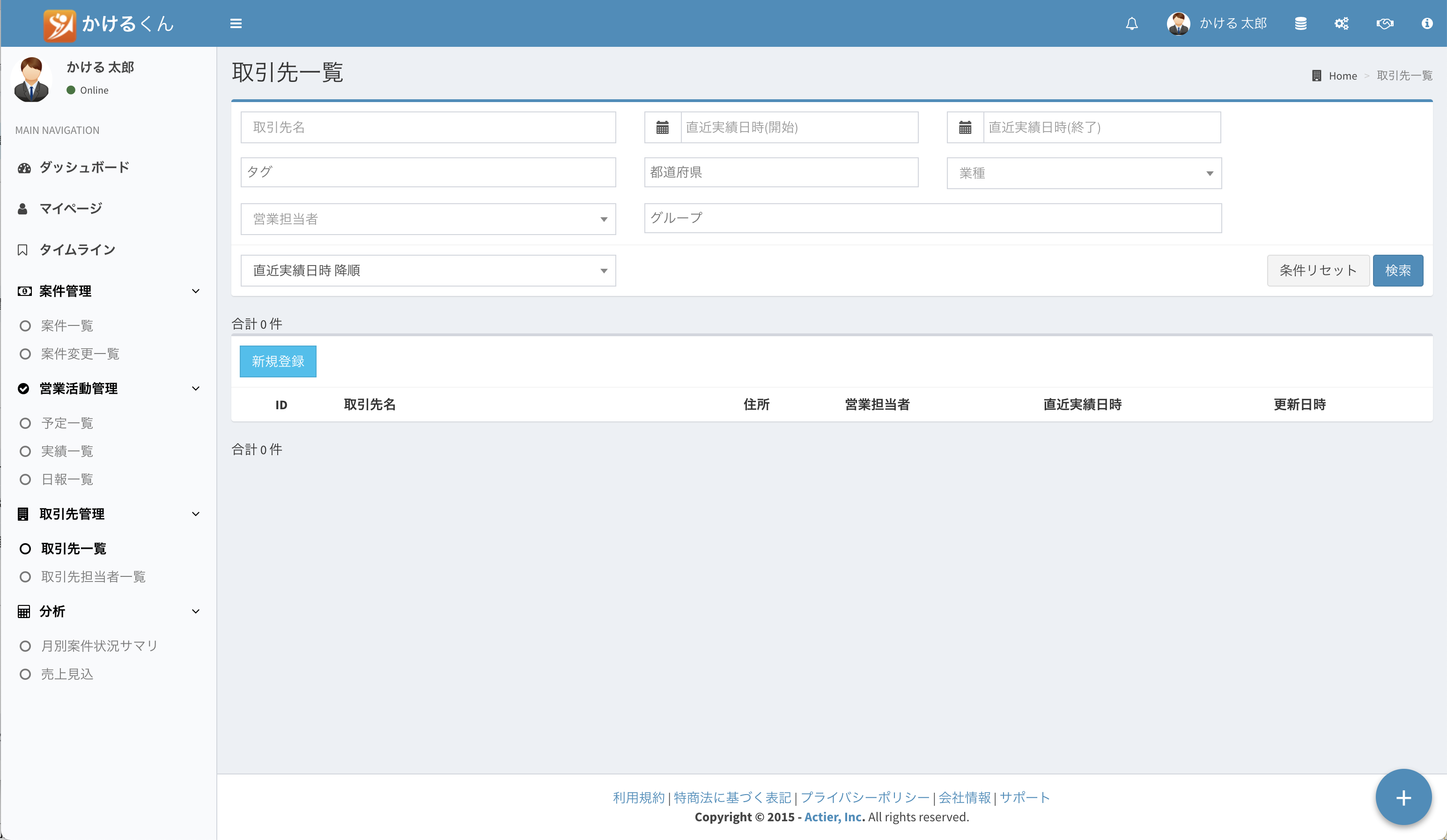
Task: Click the かけるくん logo icon
Action: tap(60, 25)
